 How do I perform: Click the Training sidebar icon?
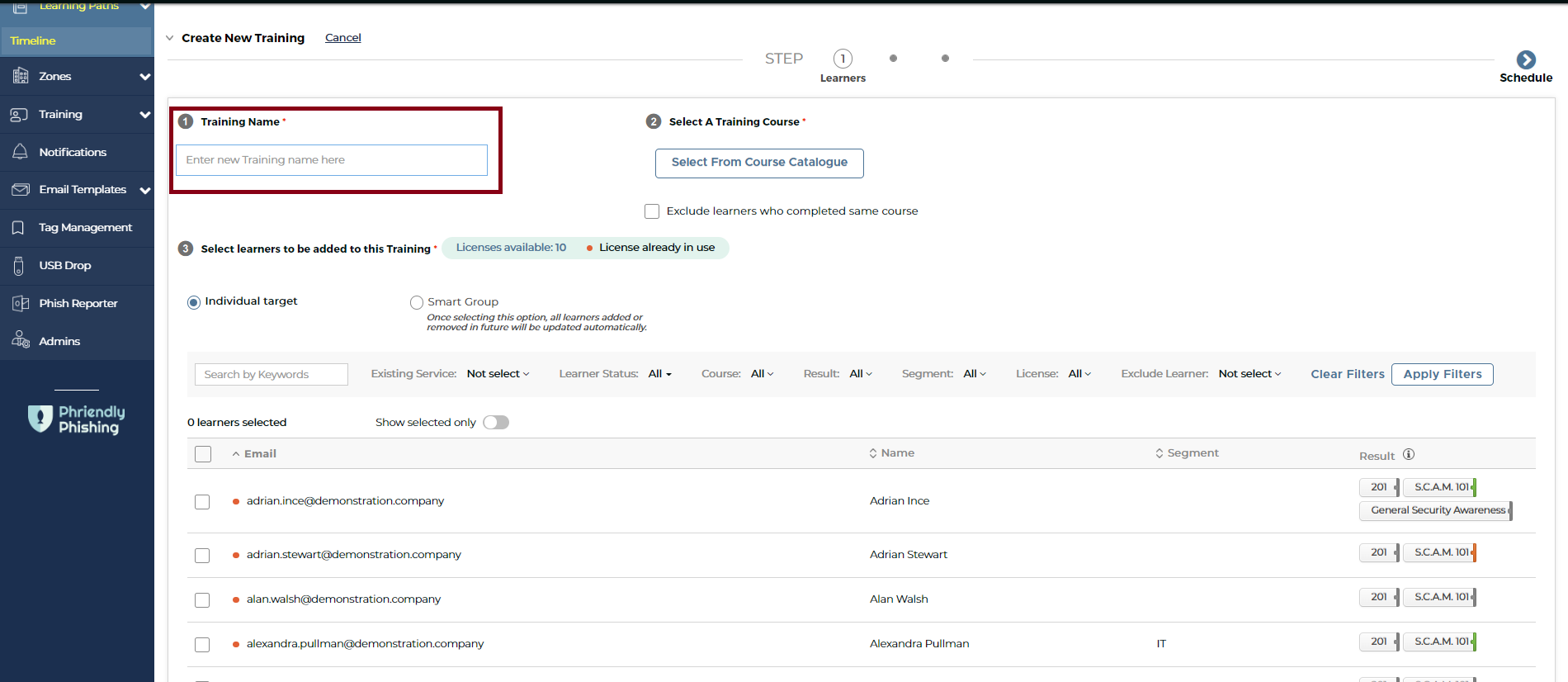(x=20, y=115)
